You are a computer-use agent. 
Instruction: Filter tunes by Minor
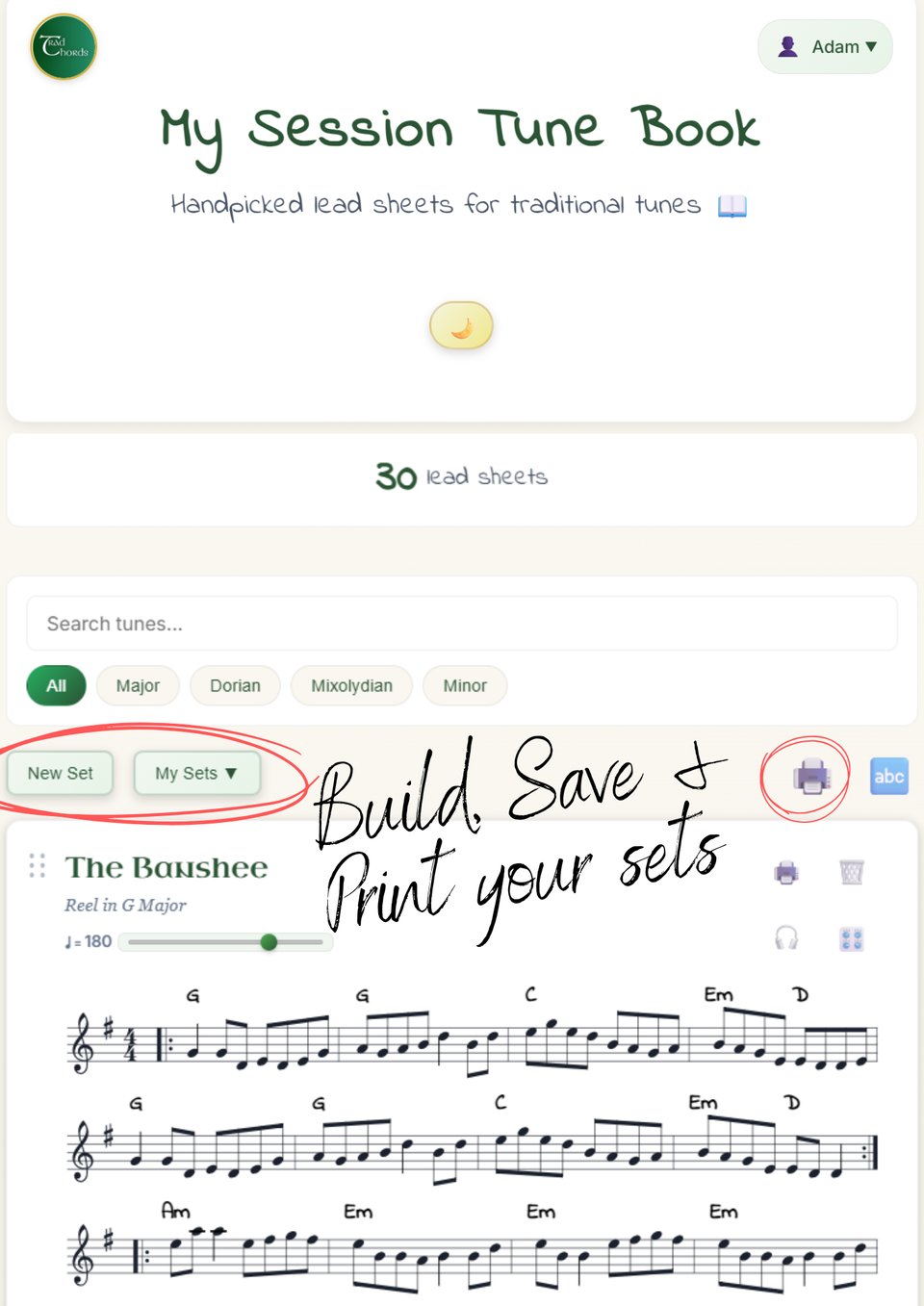465,685
